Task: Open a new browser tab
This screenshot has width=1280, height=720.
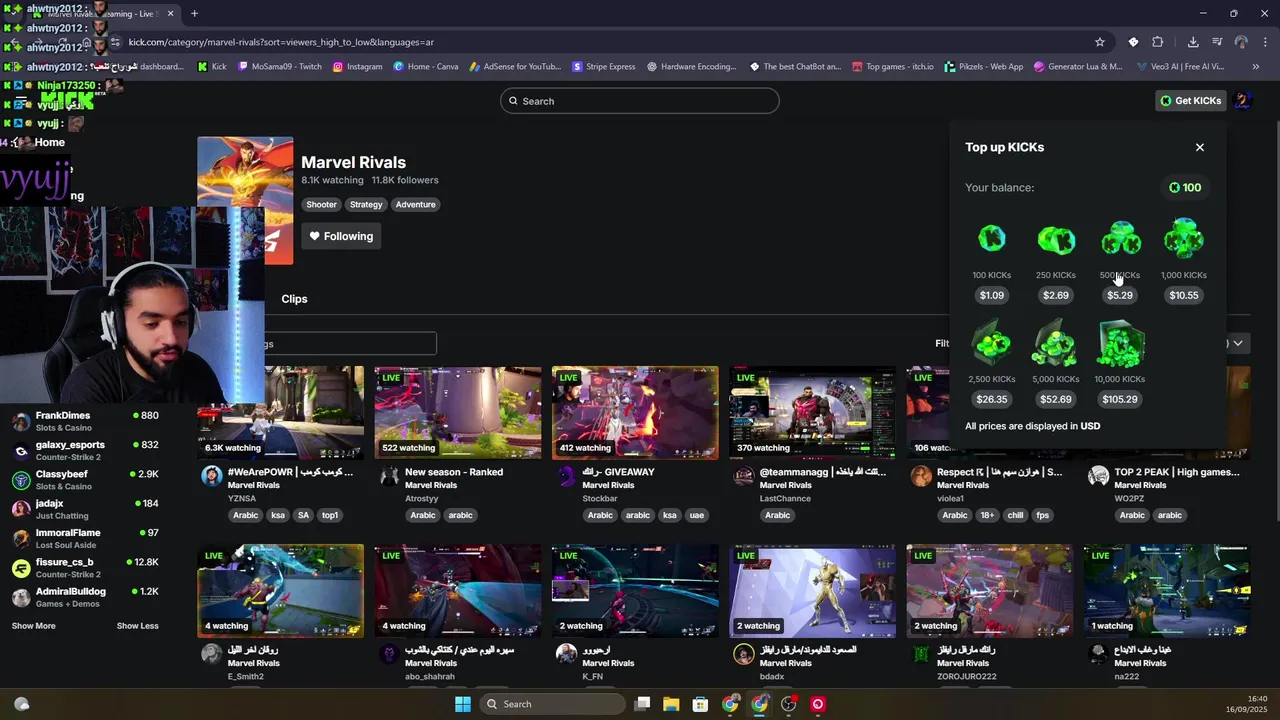Action: [194, 14]
